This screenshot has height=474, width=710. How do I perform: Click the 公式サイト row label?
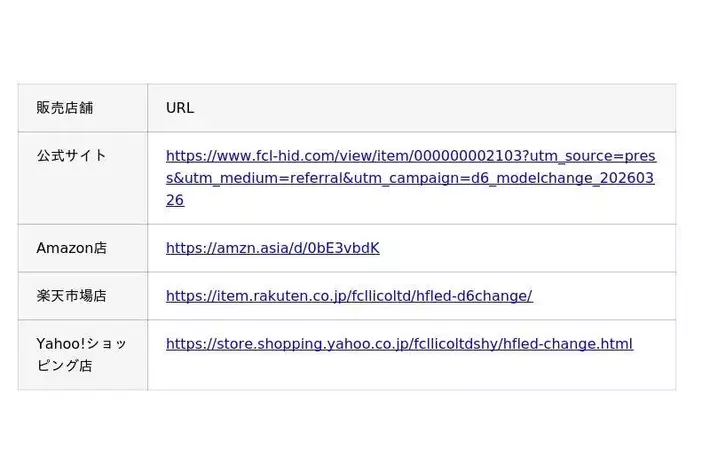(x=72, y=156)
